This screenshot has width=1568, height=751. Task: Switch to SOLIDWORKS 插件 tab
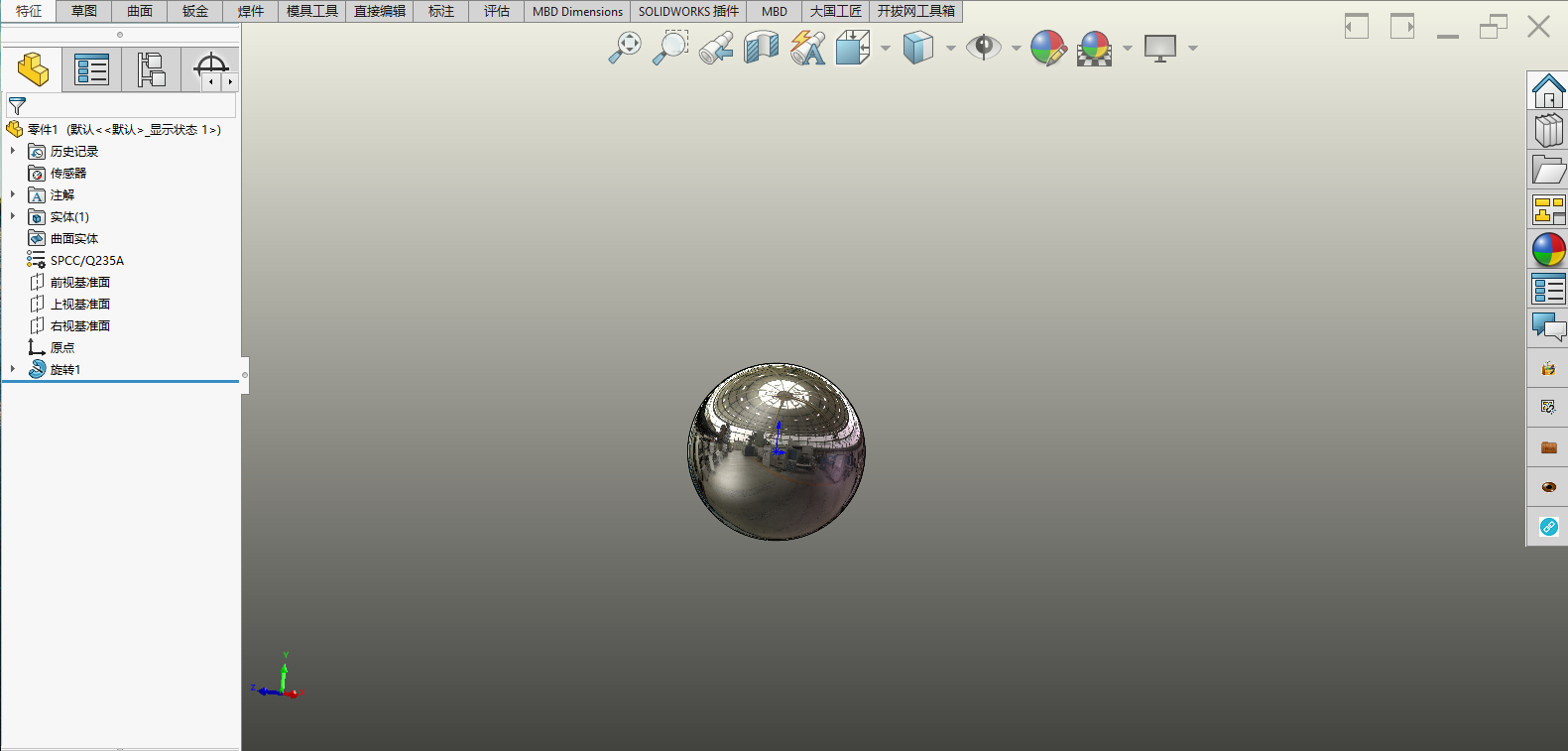pos(688,11)
